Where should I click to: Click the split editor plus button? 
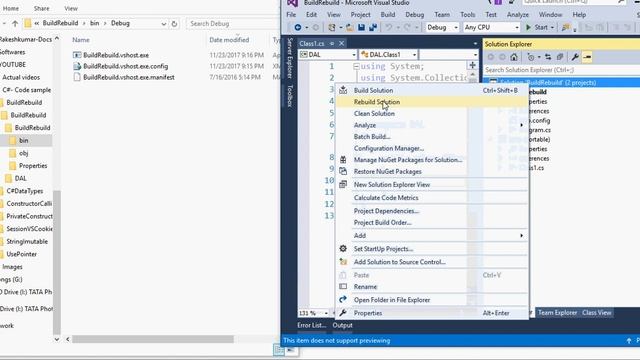[472, 65]
